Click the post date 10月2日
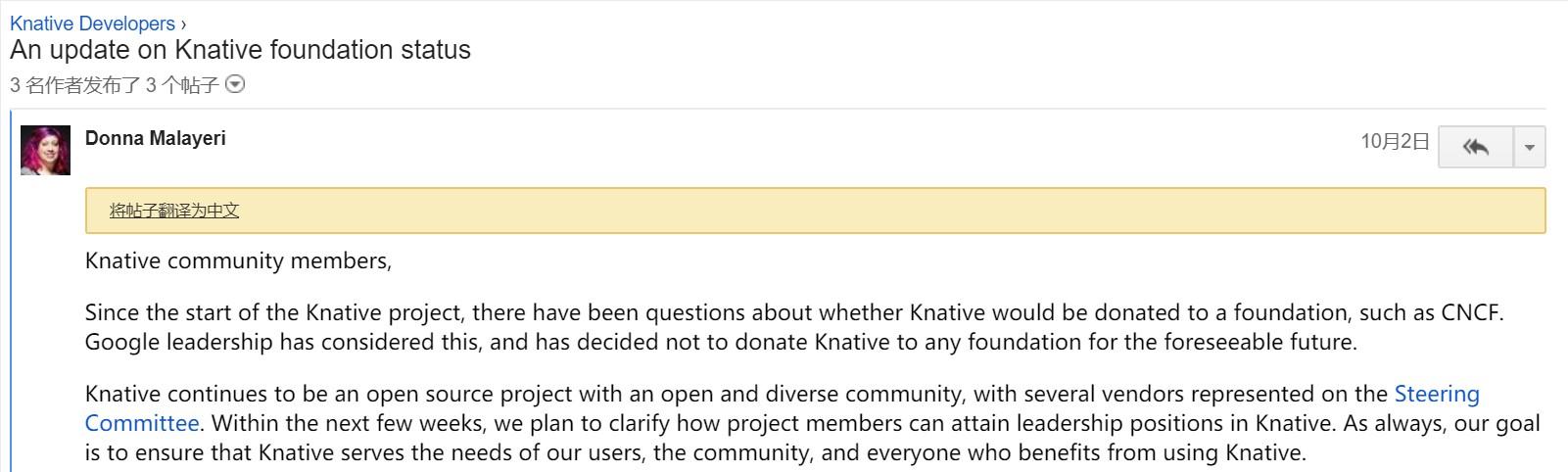Viewport: 1568px width, 472px height. pos(1395,142)
